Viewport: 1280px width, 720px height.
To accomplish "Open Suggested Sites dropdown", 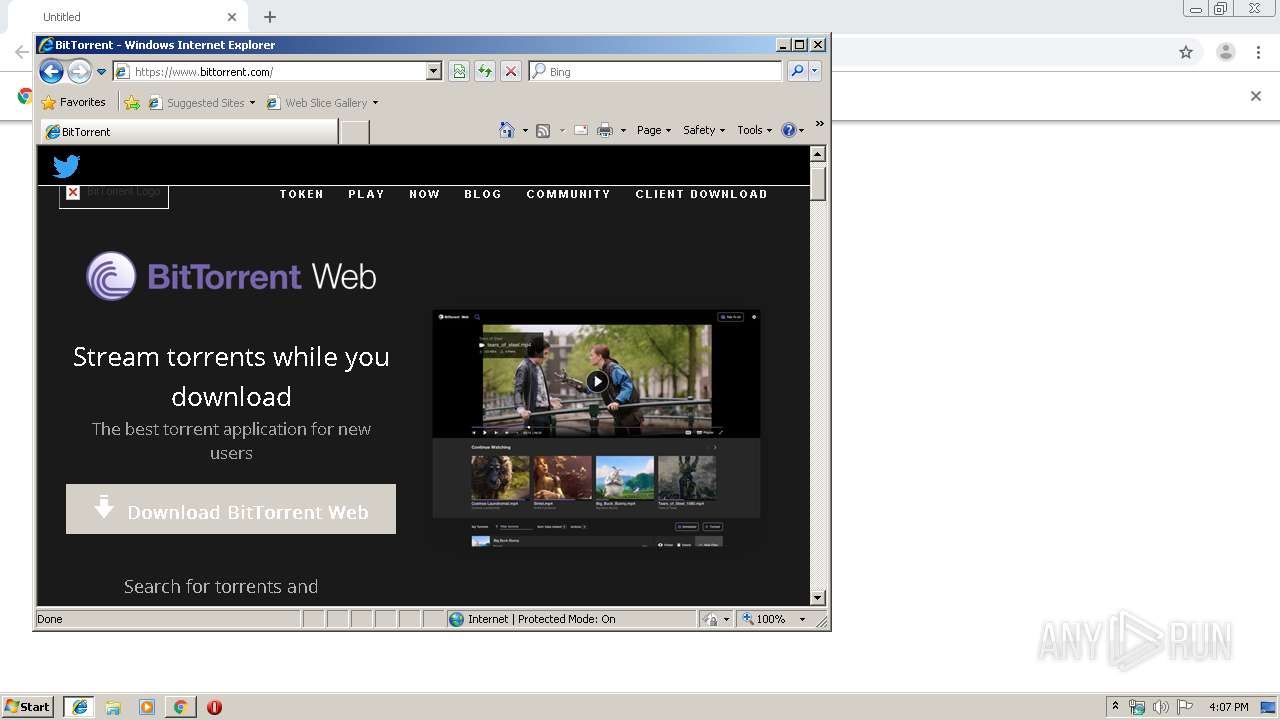I will (x=202, y=102).
